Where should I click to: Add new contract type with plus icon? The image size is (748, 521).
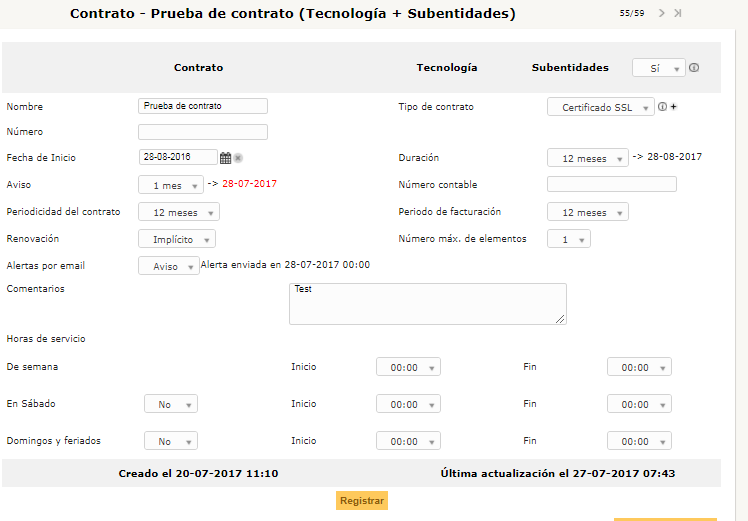674,107
